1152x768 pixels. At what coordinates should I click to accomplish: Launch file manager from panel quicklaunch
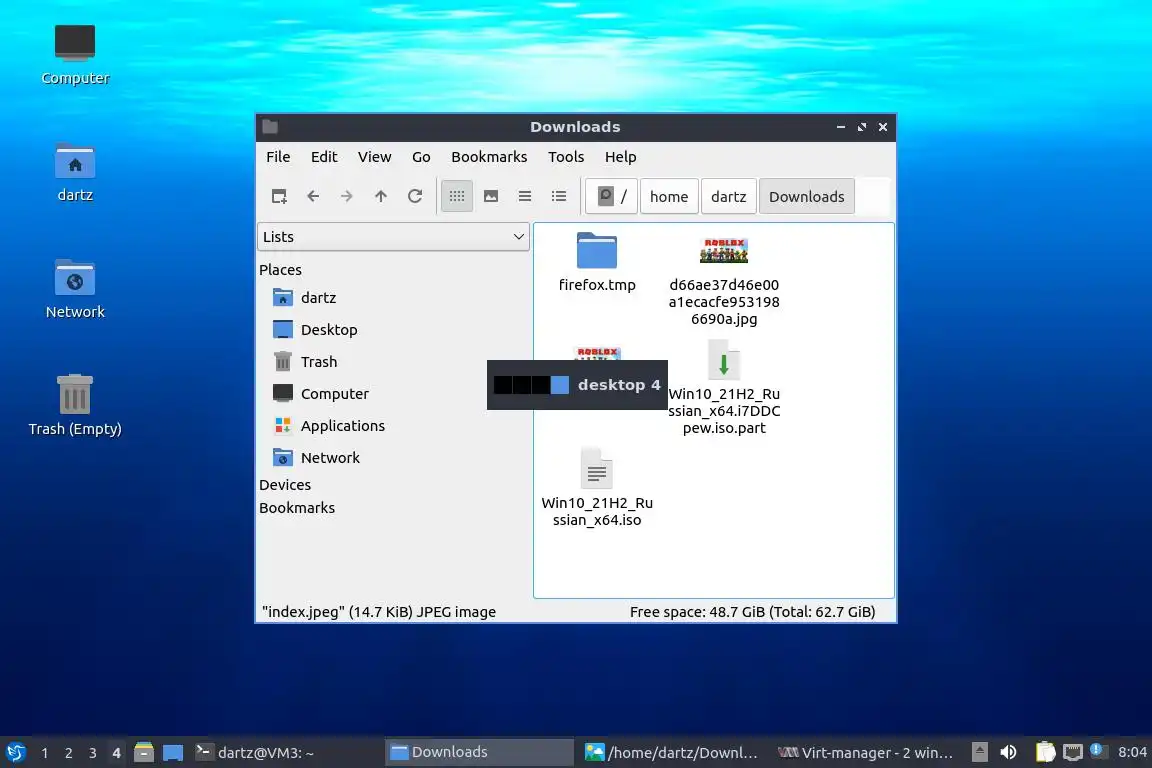click(144, 753)
